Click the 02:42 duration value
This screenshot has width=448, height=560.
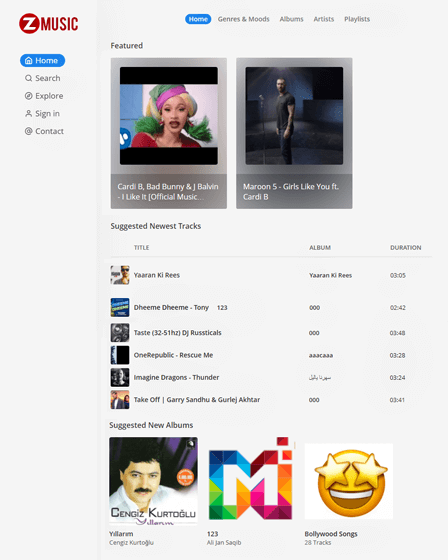(x=398, y=308)
